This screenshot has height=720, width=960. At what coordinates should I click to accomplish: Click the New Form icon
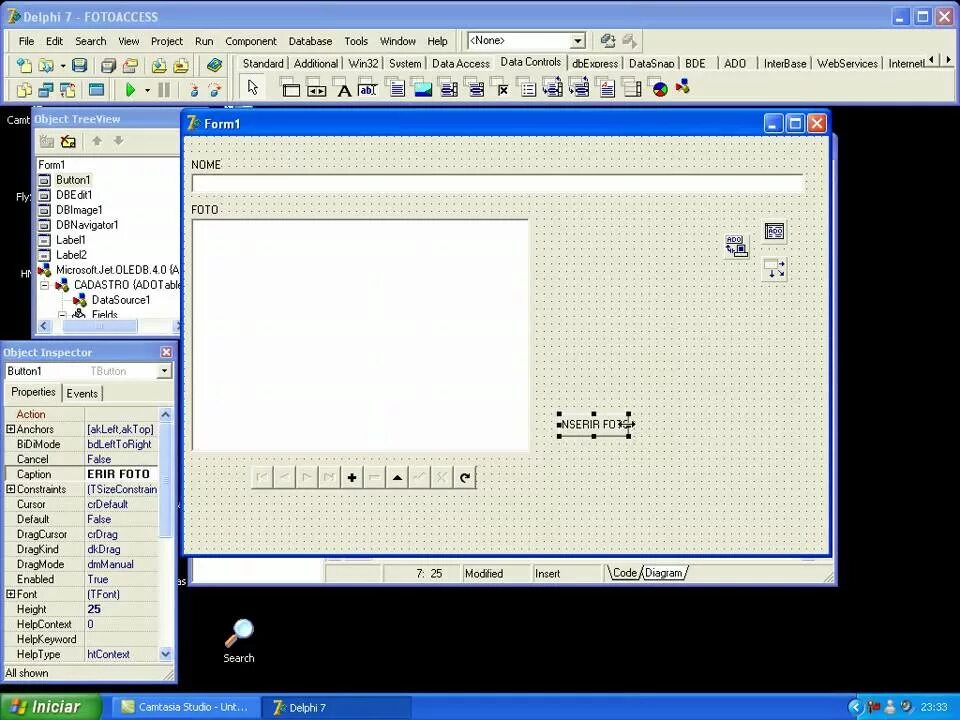[x=97, y=90]
